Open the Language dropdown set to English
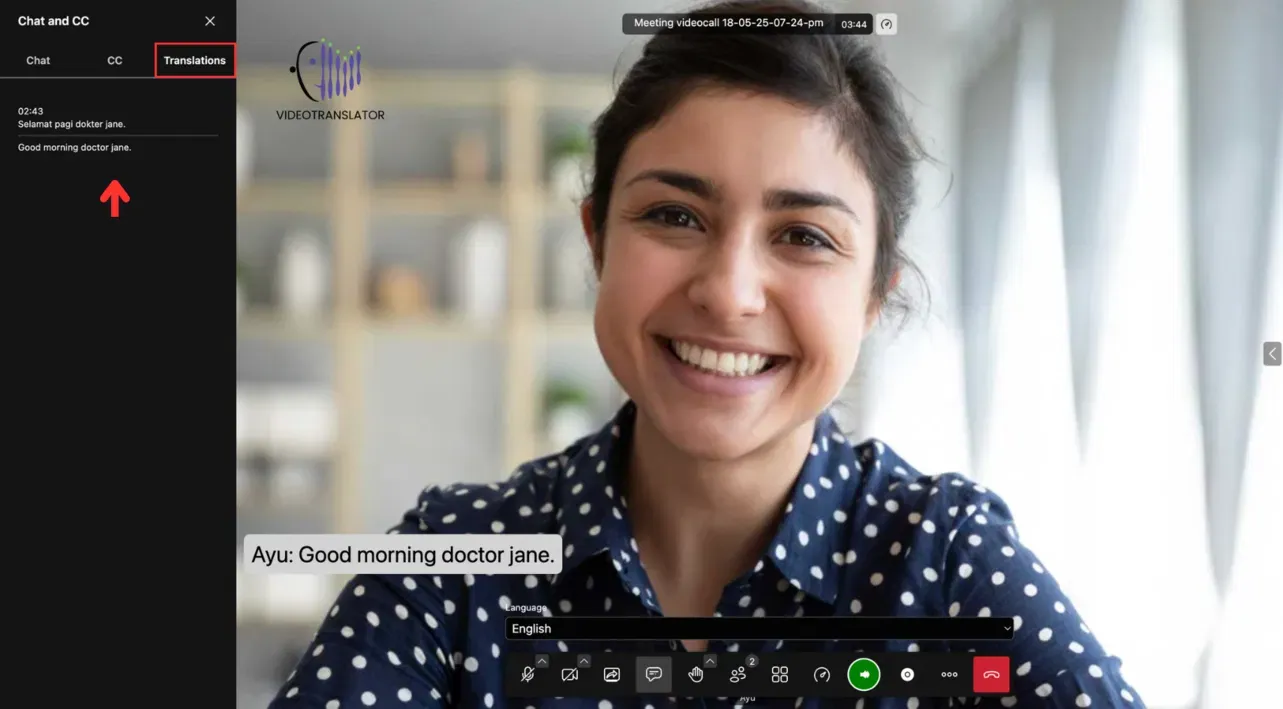The width and height of the screenshot is (1283, 709). [x=759, y=628]
